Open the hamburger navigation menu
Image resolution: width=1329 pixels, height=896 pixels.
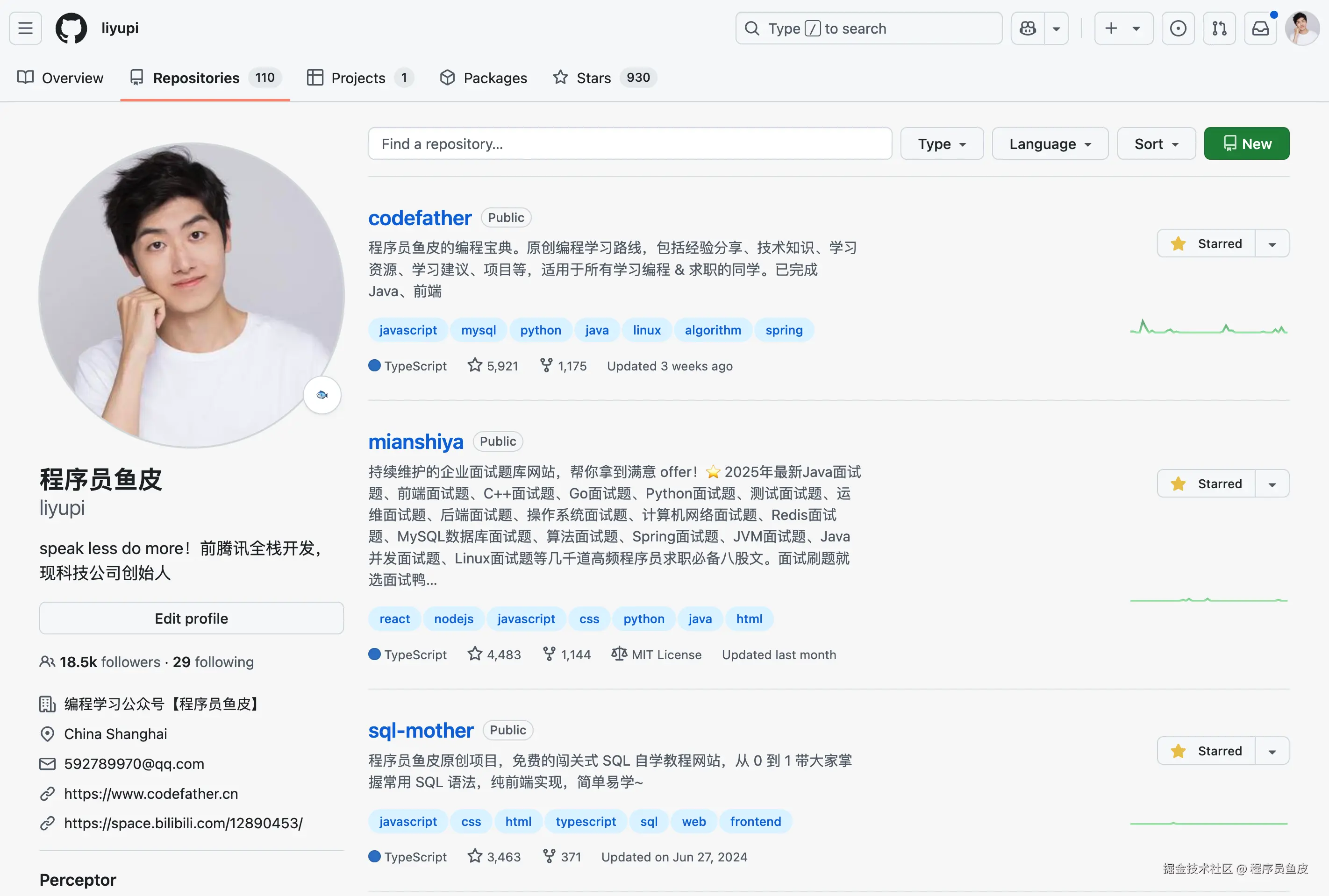tap(25, 28)
